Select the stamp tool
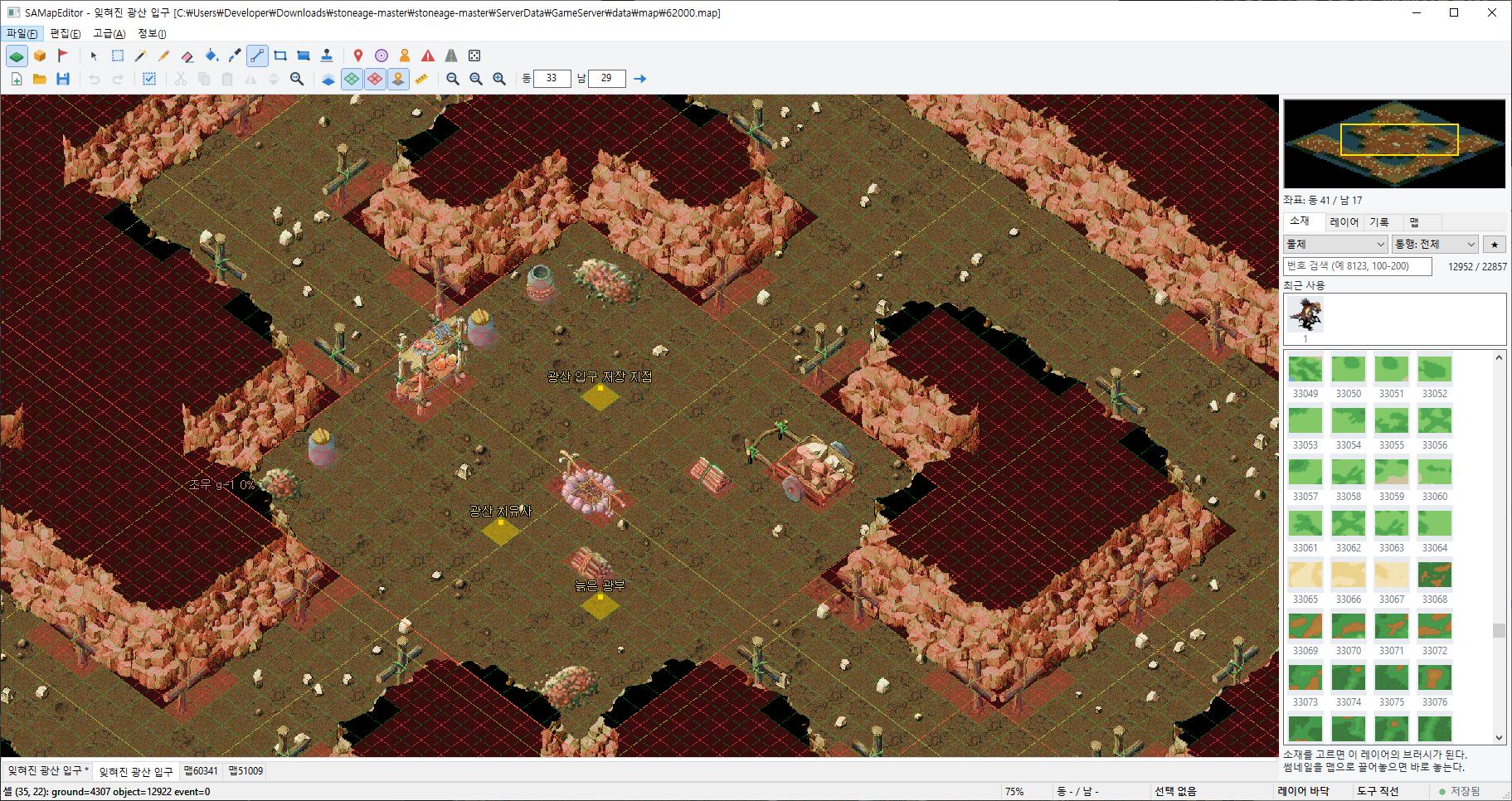This screenshot has height=801, width=1512. pyautogui.click(x=327, y=56)
